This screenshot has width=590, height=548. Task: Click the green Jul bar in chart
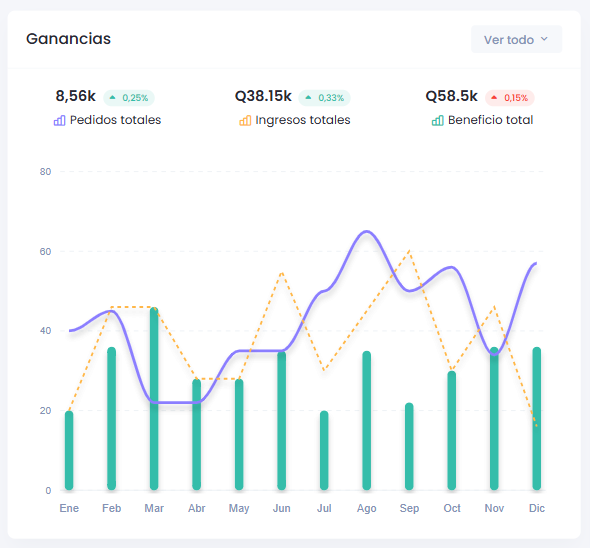324,451
